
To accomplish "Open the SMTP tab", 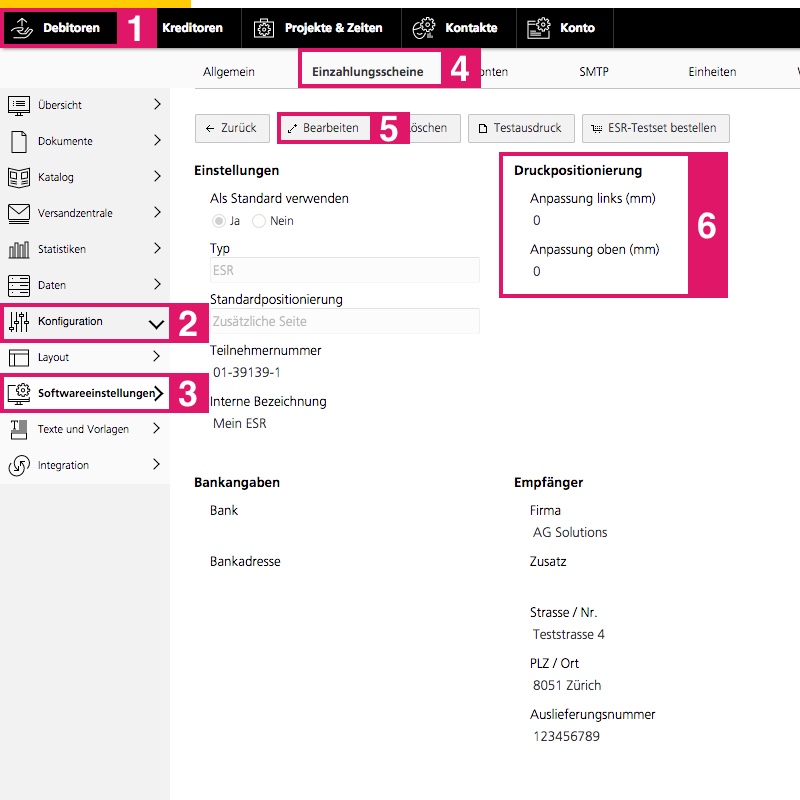I will coord(593,72).
